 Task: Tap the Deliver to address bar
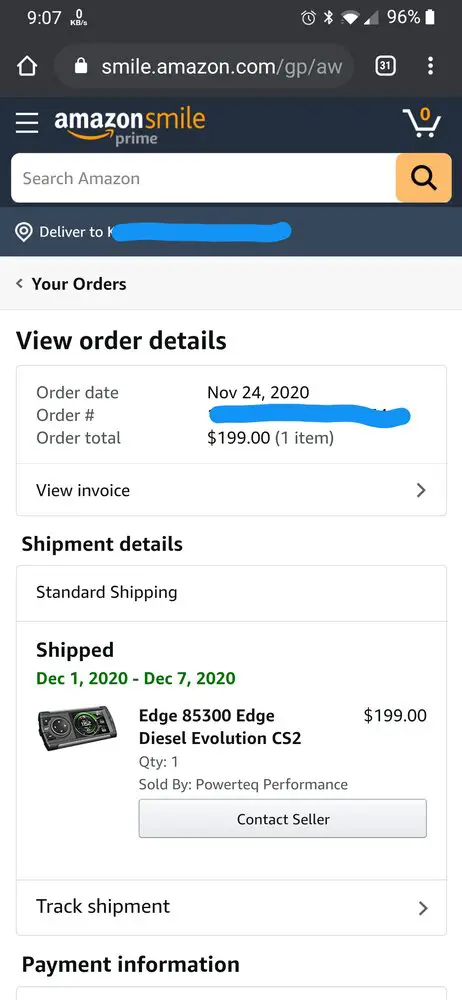click(231, 232)
